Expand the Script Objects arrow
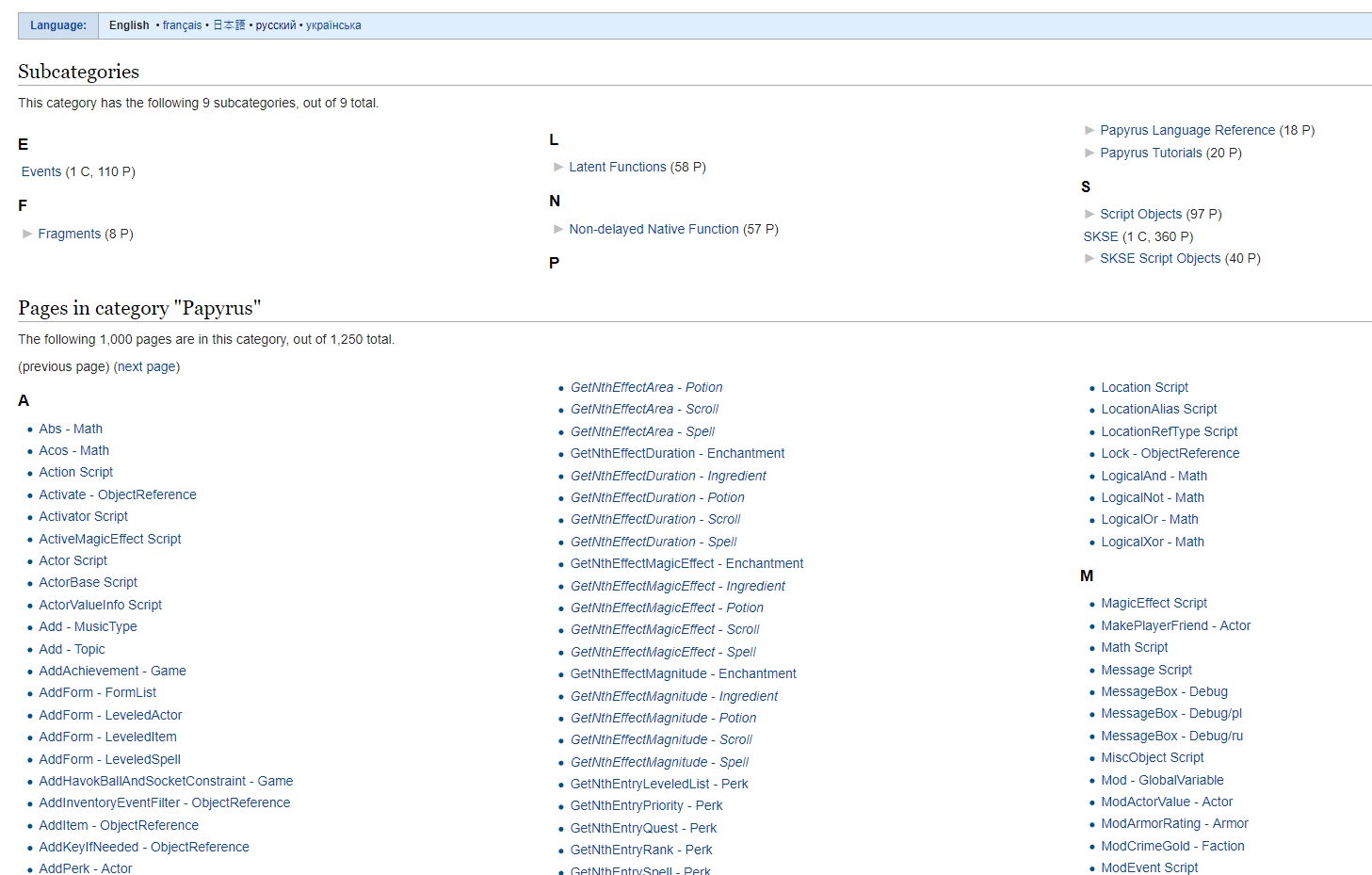This screenshot has height=875, width=1372. [x=1090, y=214]
